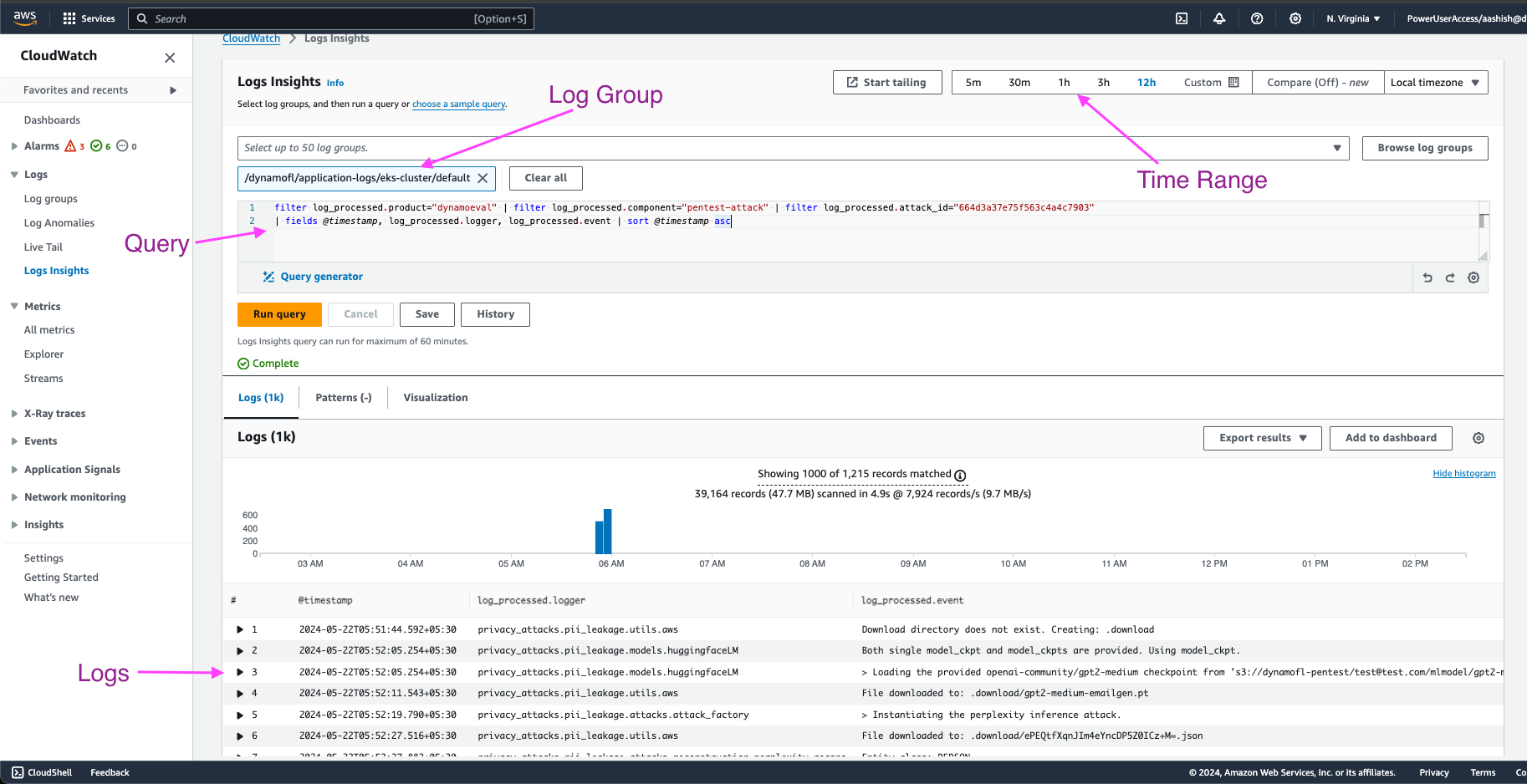Toggle Compare (Off) mode
The height and width of the screenshot is (784, 1527).
click(1318, 82)
